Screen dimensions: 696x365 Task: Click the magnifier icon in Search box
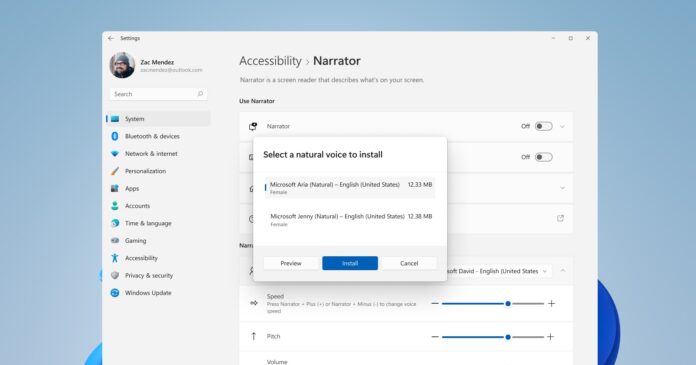200,94
